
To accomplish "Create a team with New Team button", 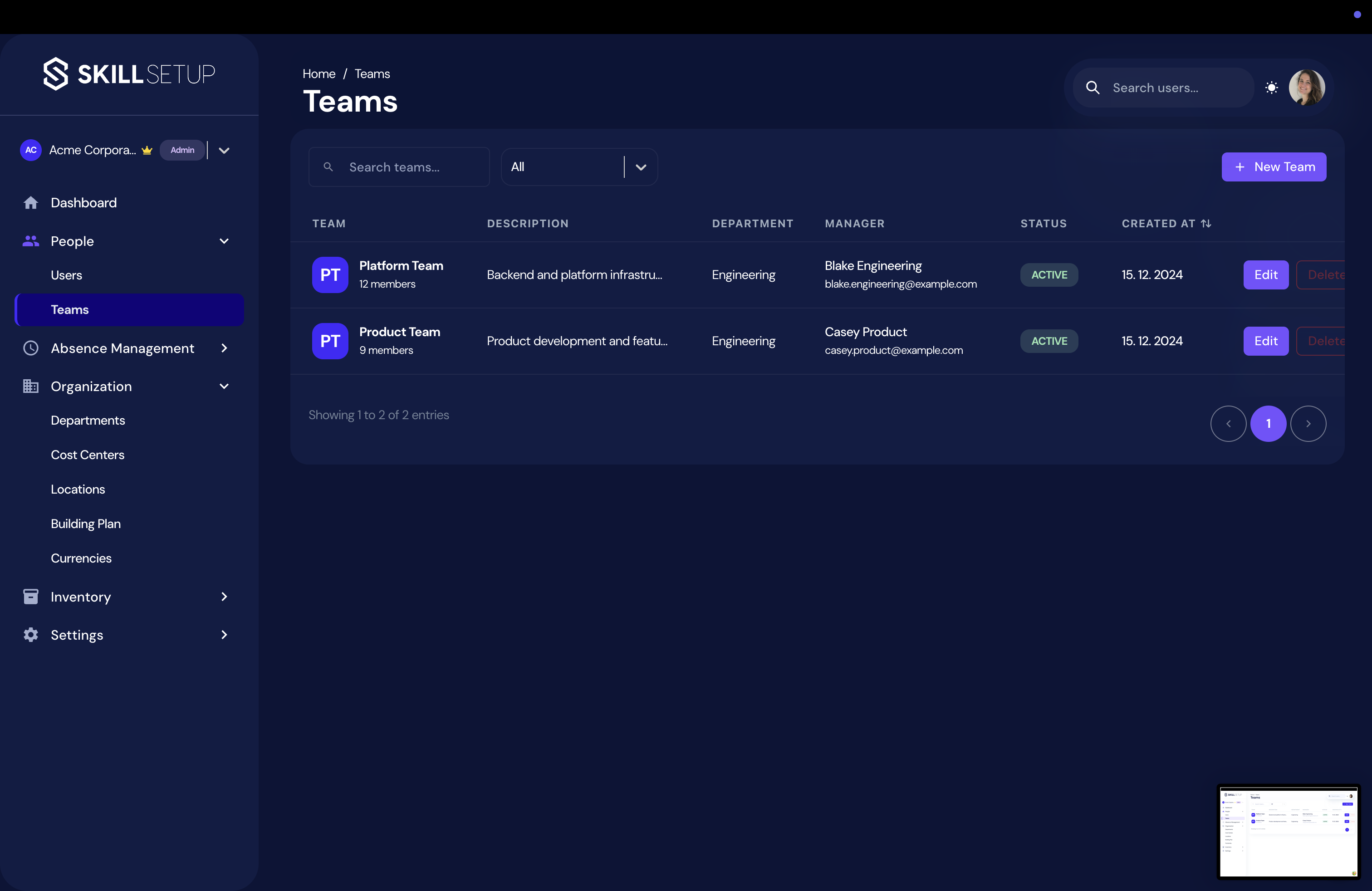I will point(1274,166).
